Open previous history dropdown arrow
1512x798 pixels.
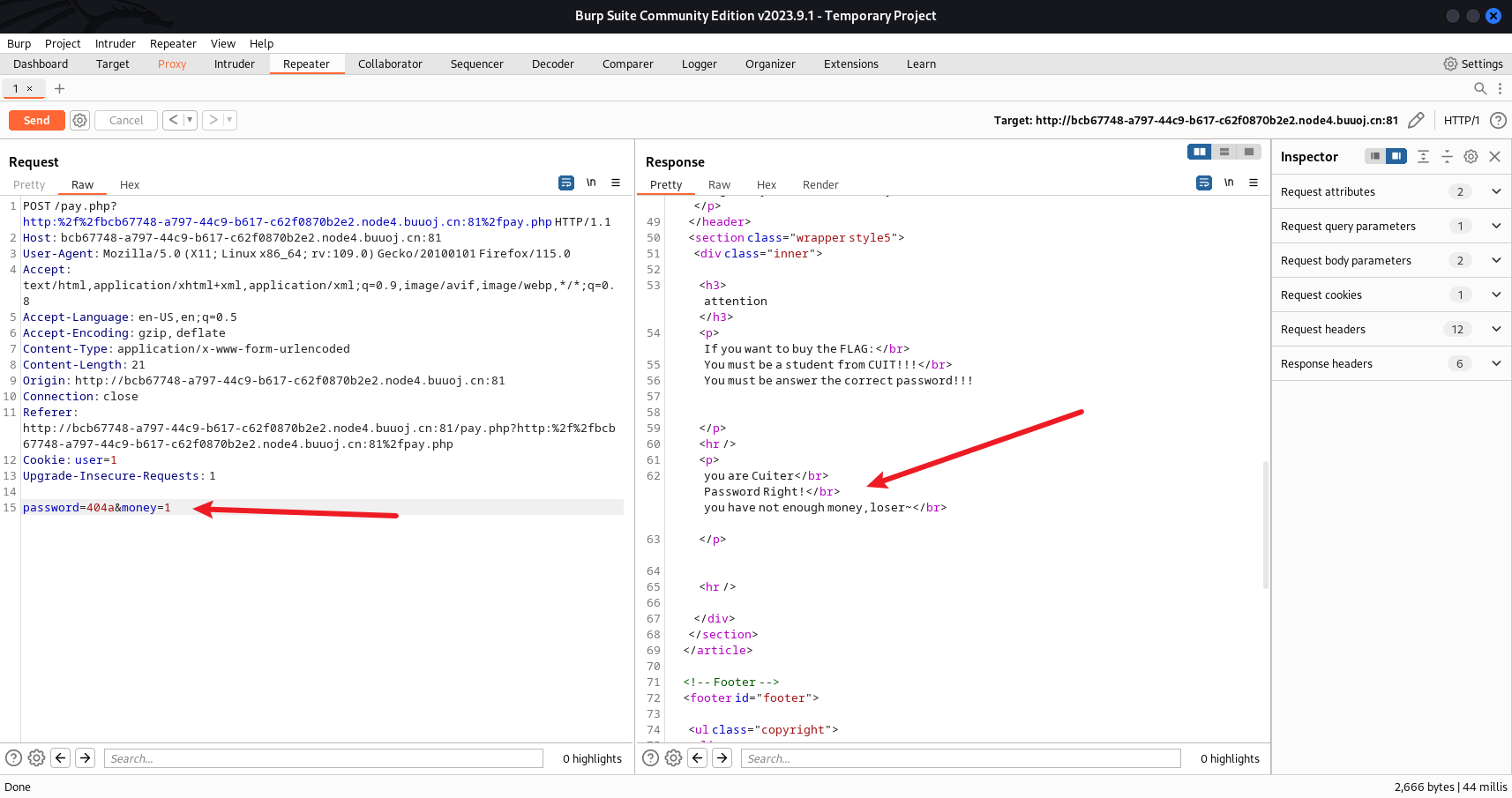[190, 120]
